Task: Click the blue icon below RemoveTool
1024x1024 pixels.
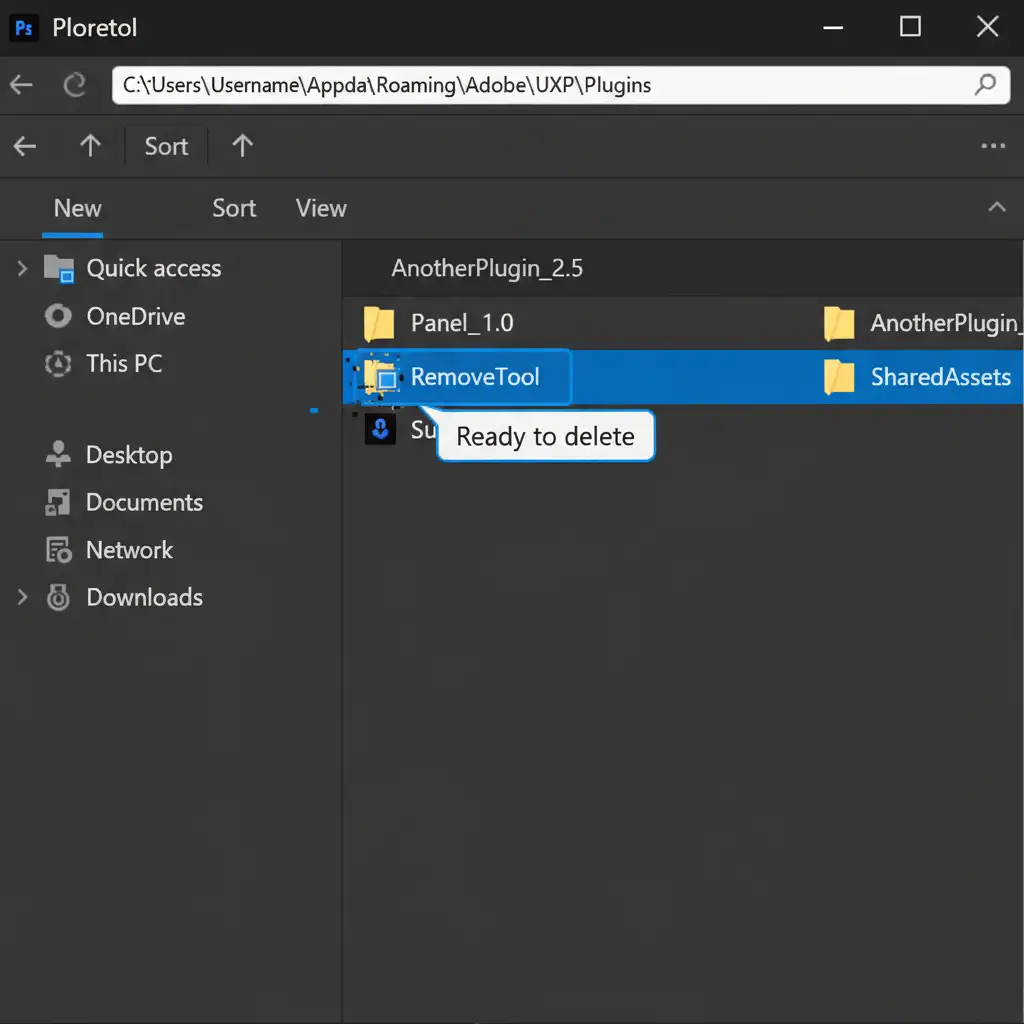Action: 380,430
